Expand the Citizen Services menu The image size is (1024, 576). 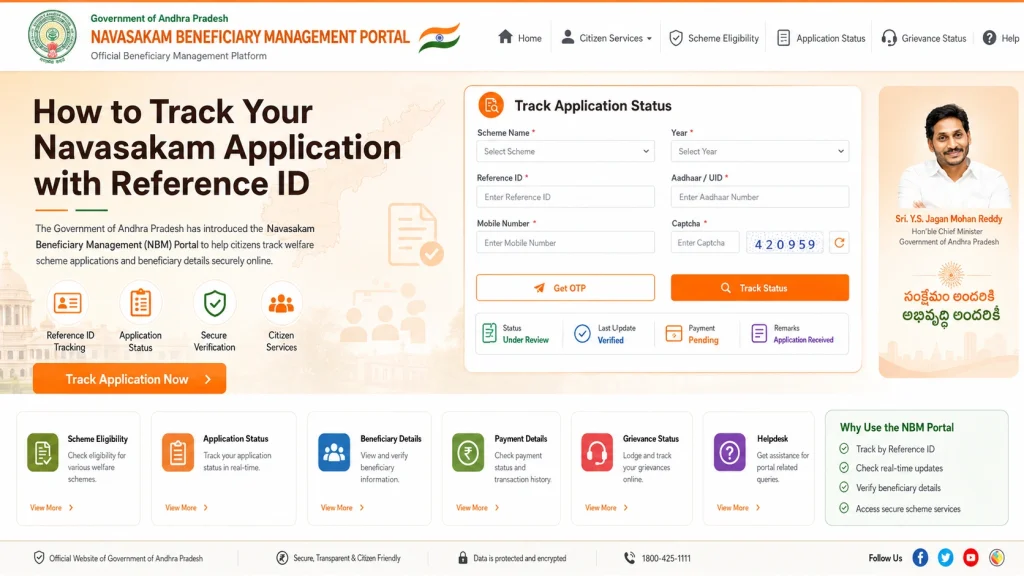(x=607, y=38)
